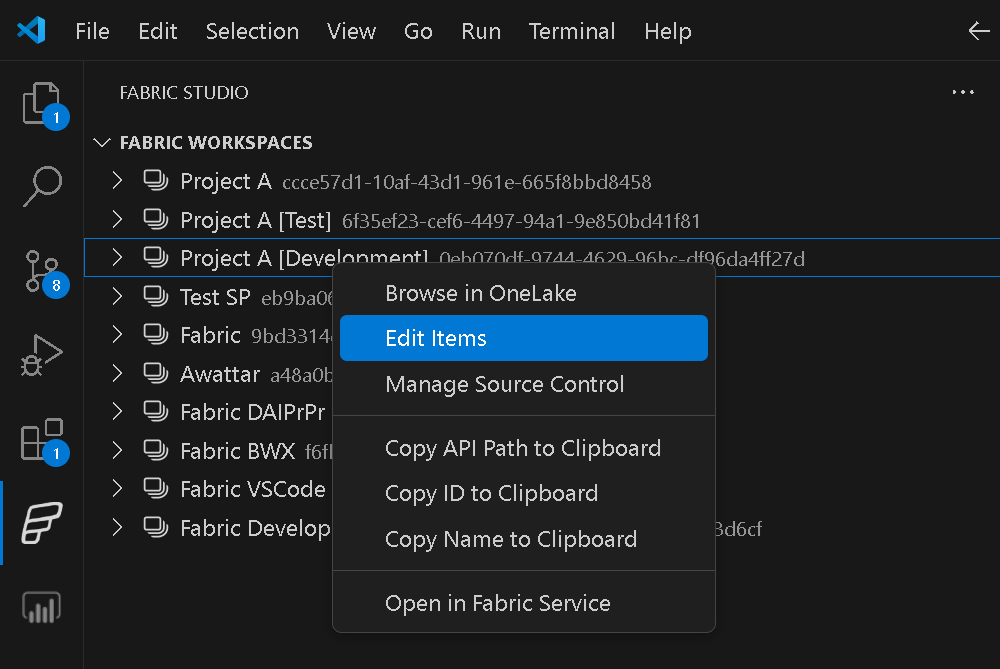Screen dimensions: 1000x669
Task: Expand the Project A workspace node
Action: 117,181
